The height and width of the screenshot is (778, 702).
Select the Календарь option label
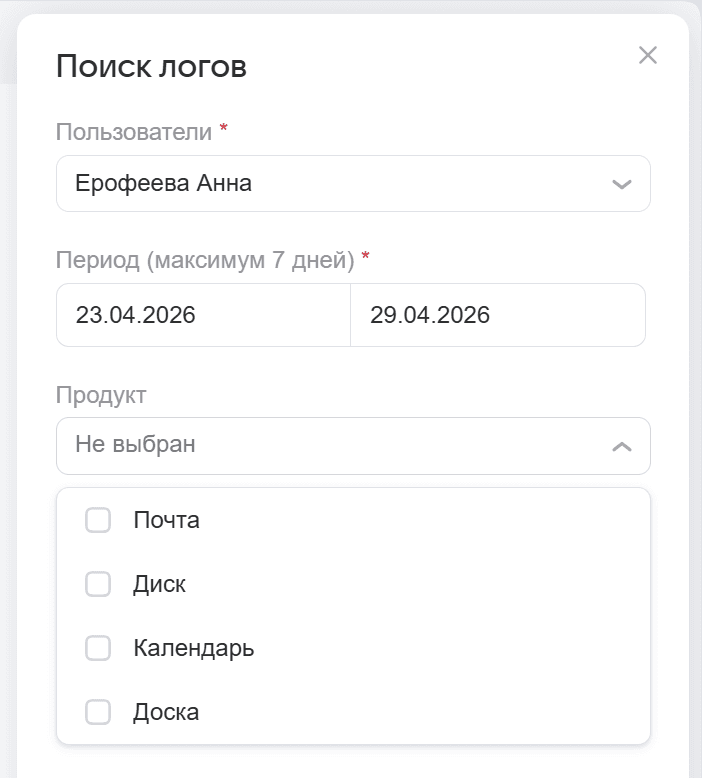coord(193,648)
